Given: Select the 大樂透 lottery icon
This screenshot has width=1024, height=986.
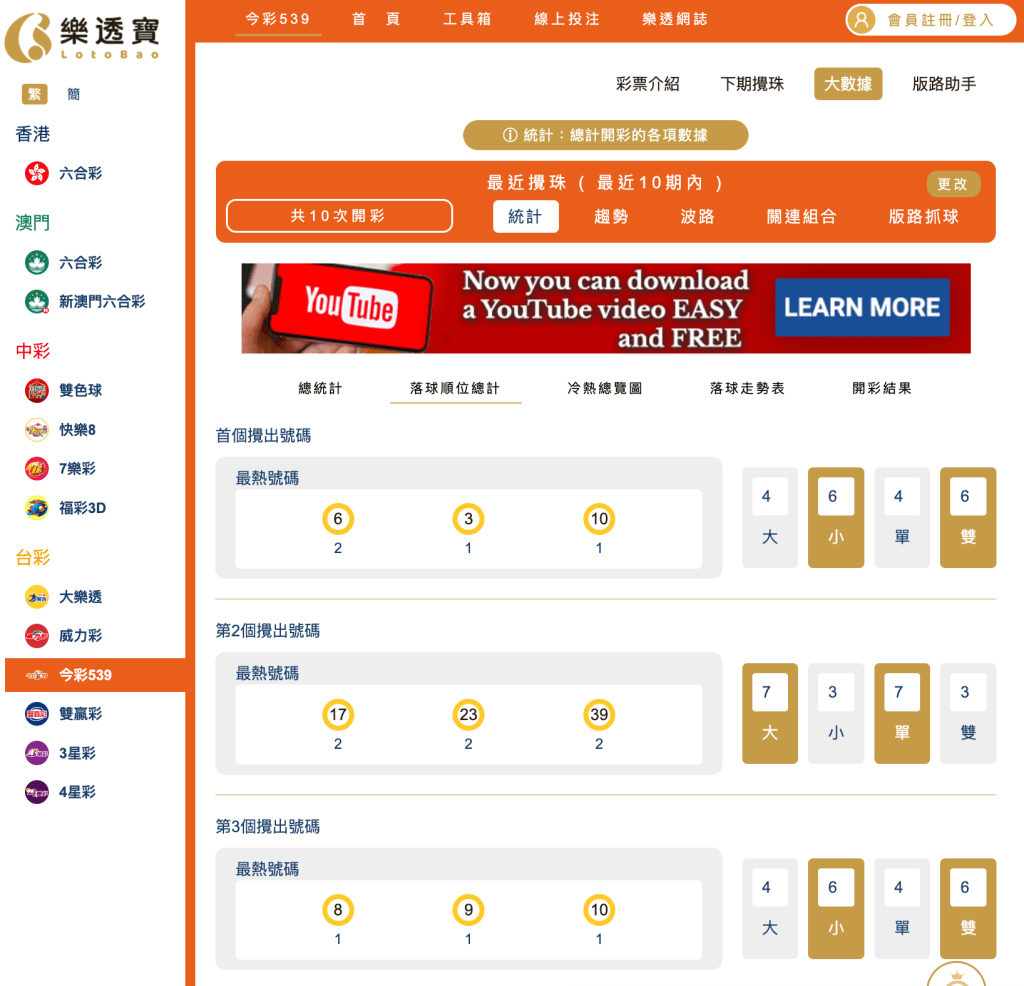Looking at the screenshot, I should click(x=37, y=597).
